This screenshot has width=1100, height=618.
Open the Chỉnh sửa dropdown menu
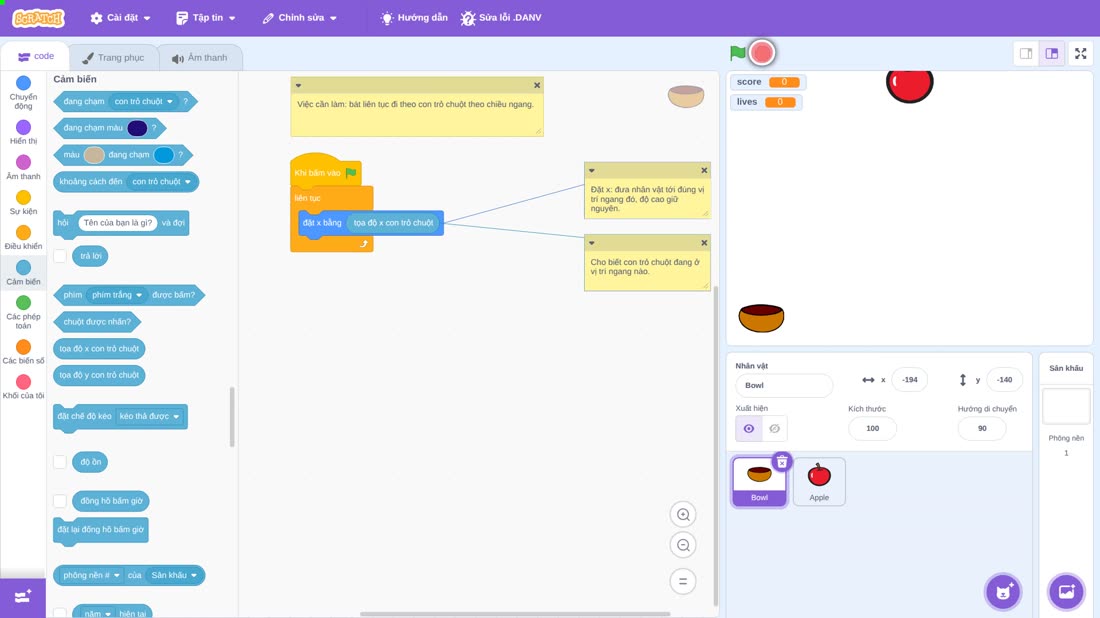point(300,18)
